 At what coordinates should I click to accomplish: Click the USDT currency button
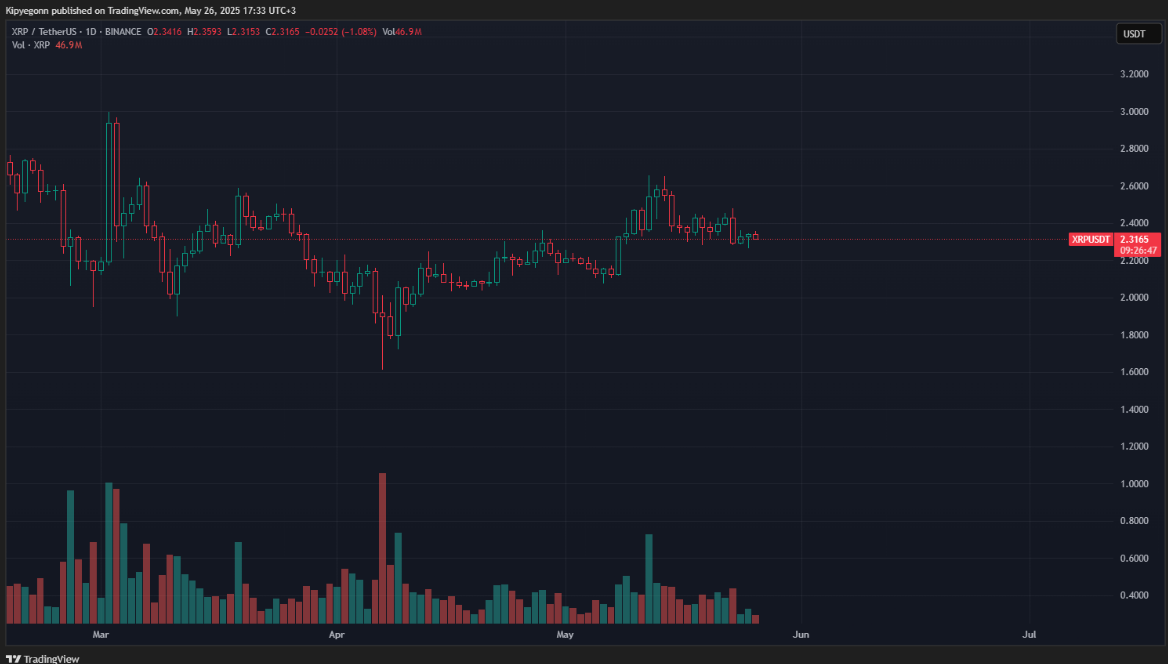pos(1138,34)
